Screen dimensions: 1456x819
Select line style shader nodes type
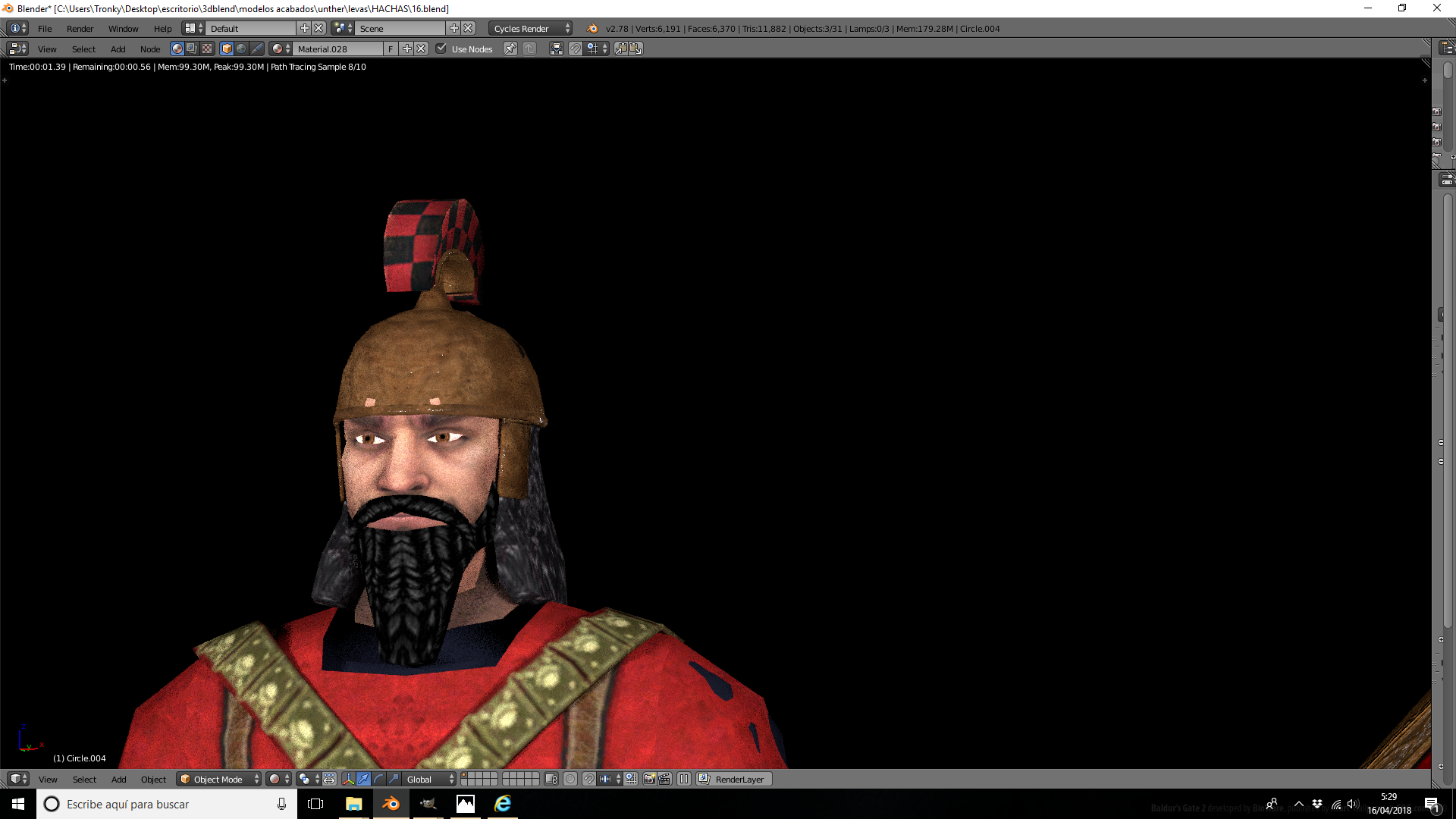pyautogui.click(x=257, y=49)
